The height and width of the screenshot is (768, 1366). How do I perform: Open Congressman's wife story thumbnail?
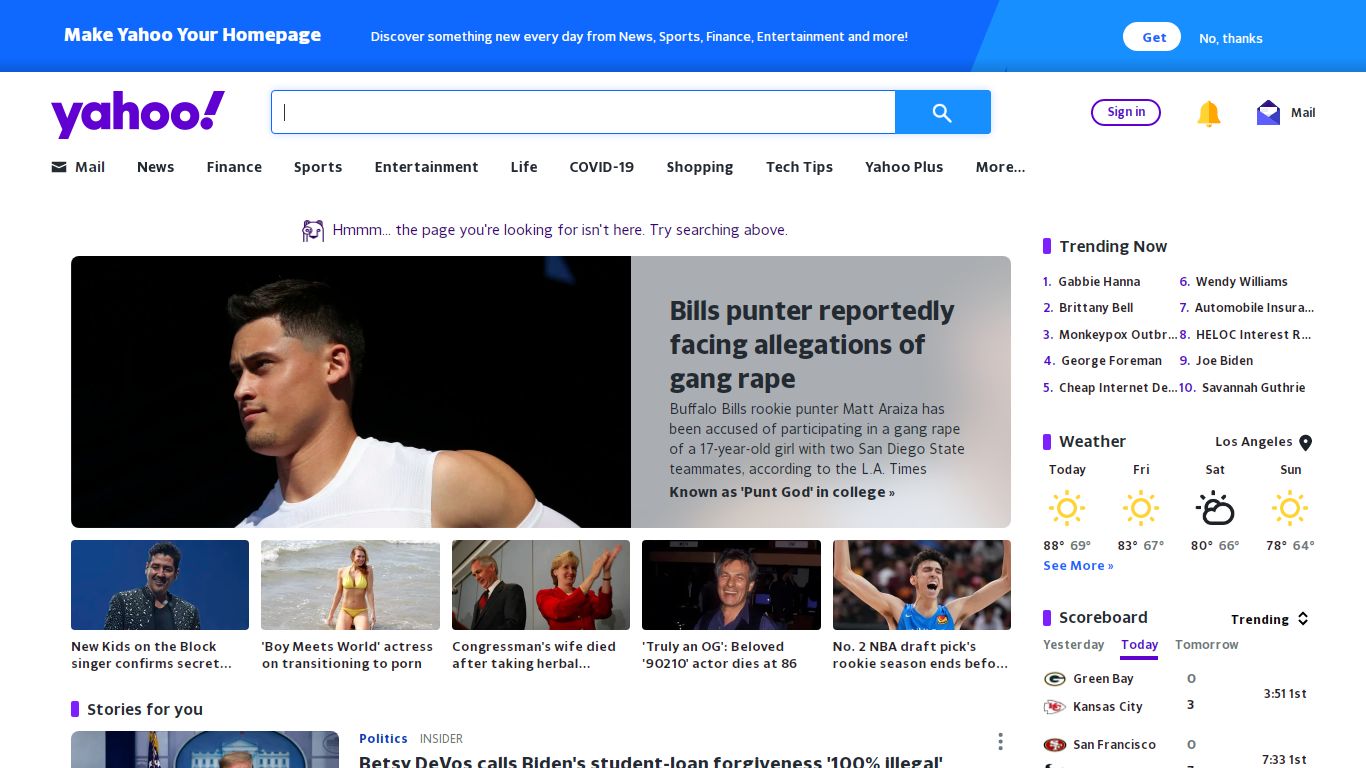click(541, 585)
